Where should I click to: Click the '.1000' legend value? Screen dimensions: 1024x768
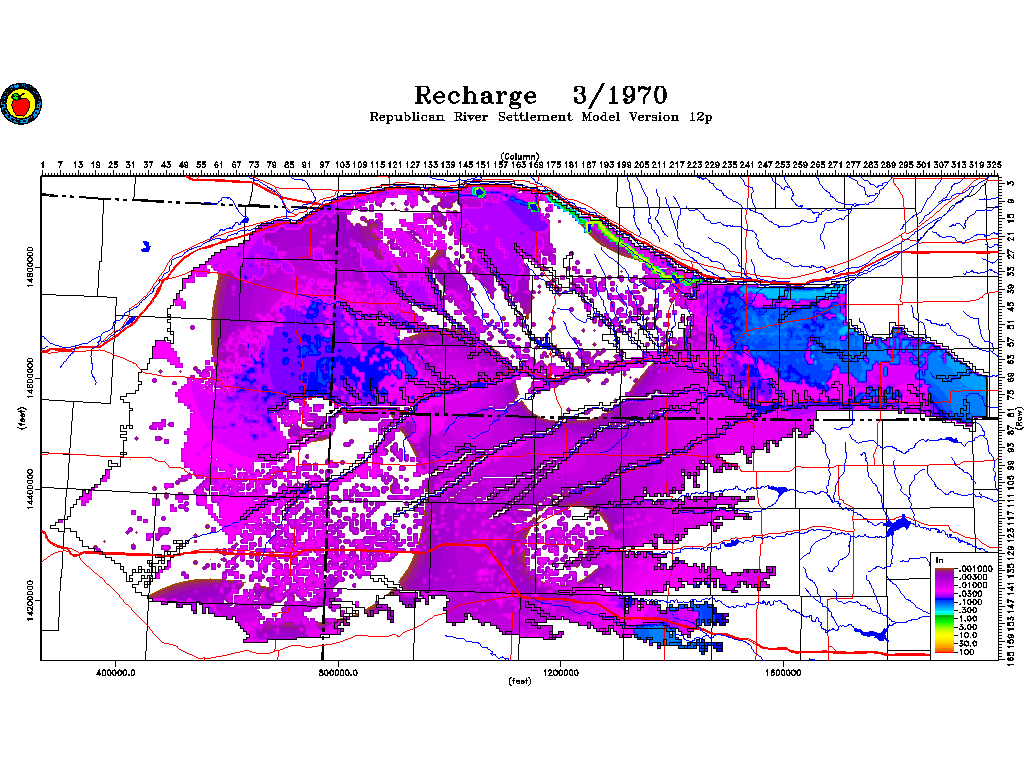tap(970, 602)
